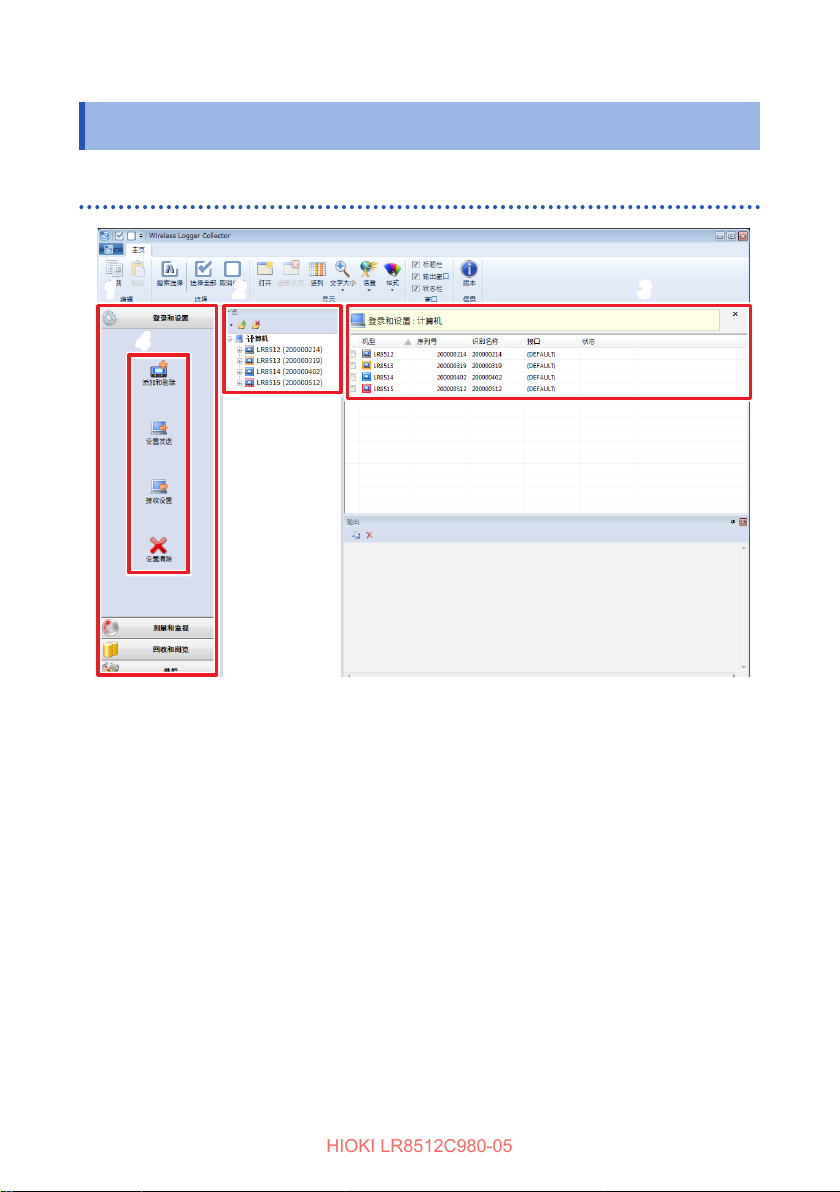This screenshot has height=1192, width=840.
Task: Click the 200000319 serial number cell
Action: pyautogui.click(x=452, y=366)
